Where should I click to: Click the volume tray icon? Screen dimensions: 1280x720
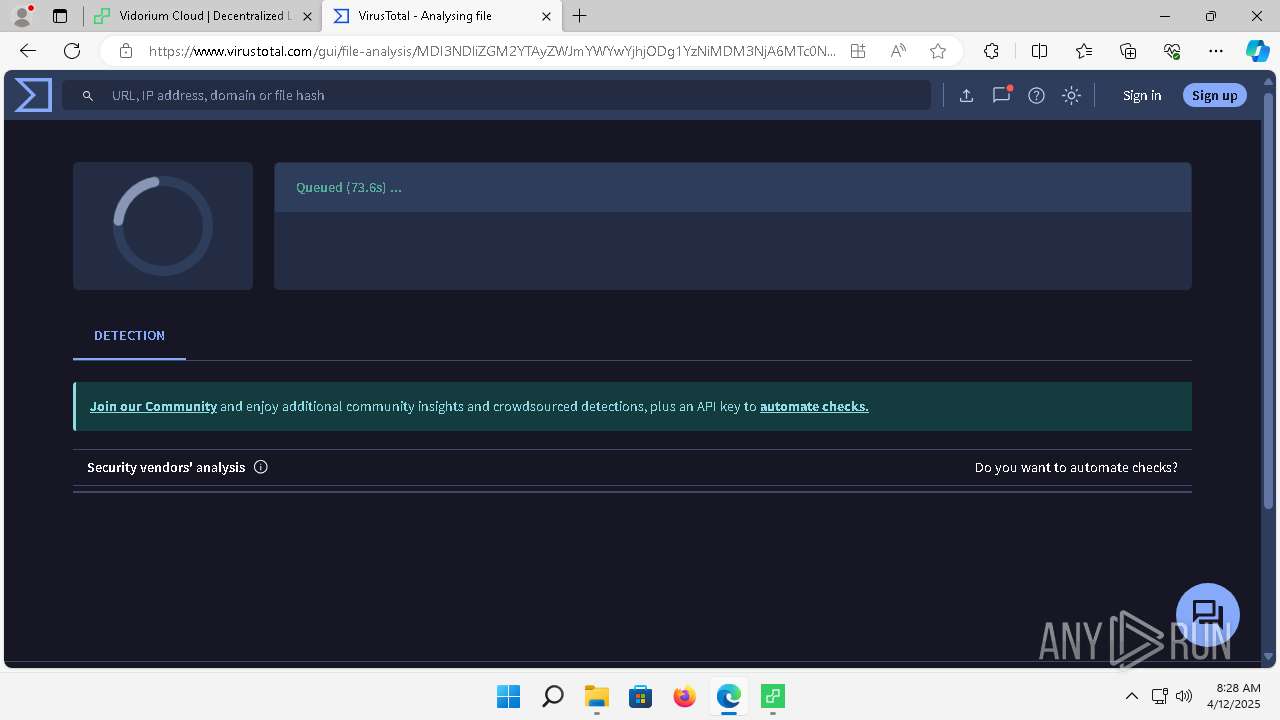click(1184, 696)
